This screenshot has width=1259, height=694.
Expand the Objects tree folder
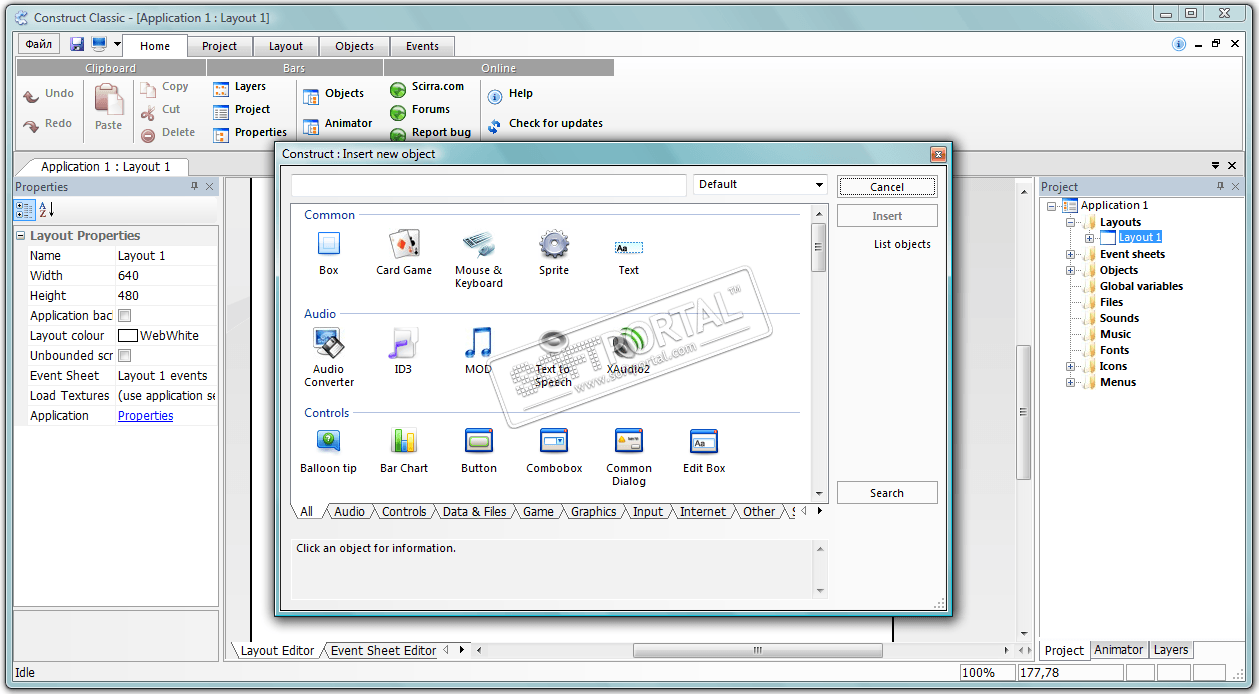pyautogui.click(x=1071, y=270)
